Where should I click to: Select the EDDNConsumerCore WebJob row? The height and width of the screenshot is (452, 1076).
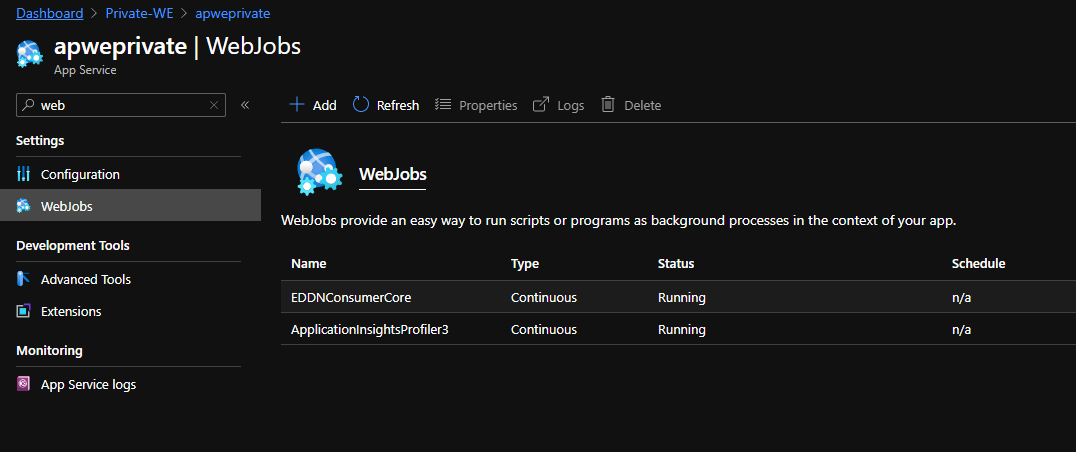point(351,297)
